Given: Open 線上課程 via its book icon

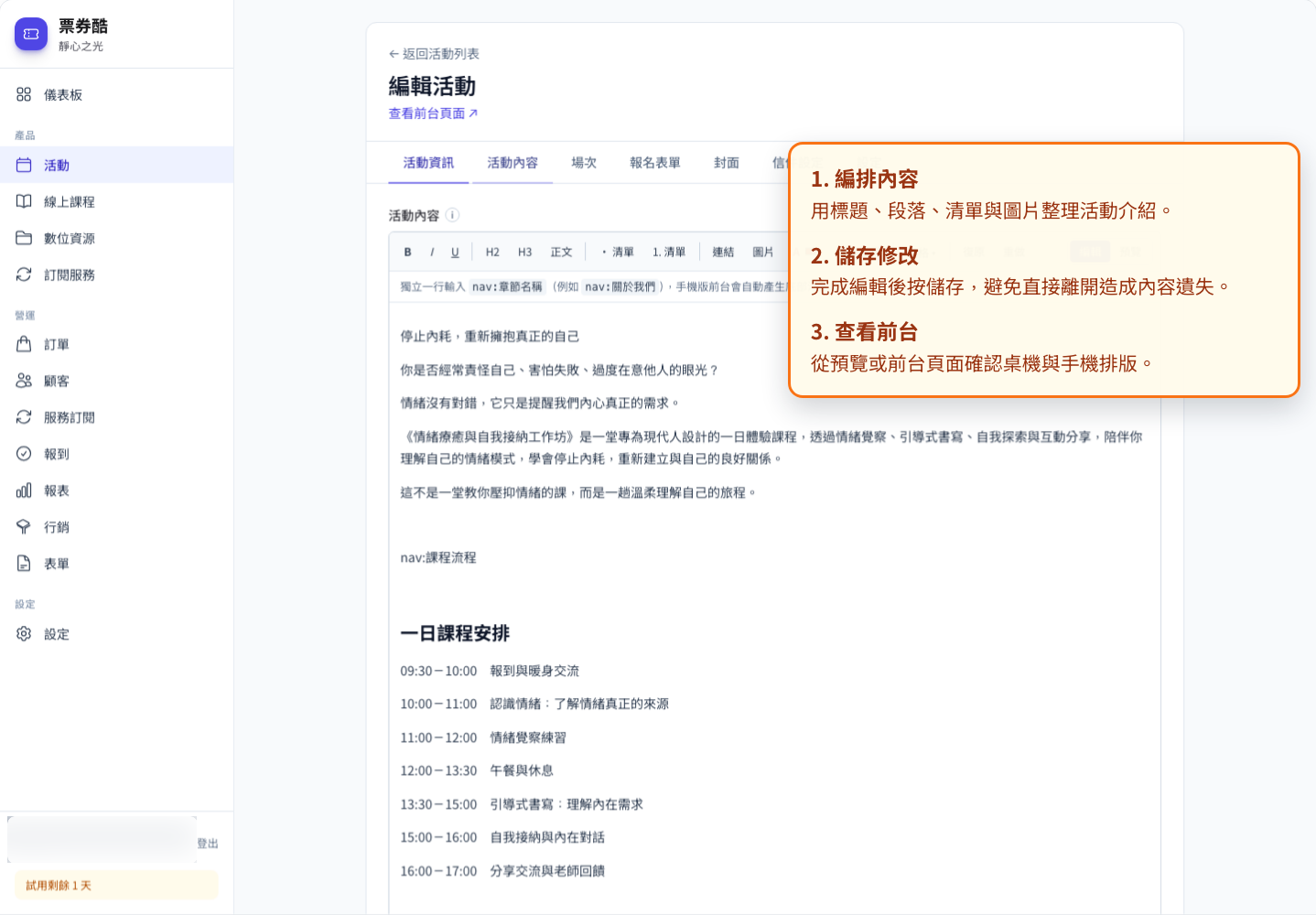Looking at the screenshot, I should (24, 201).
